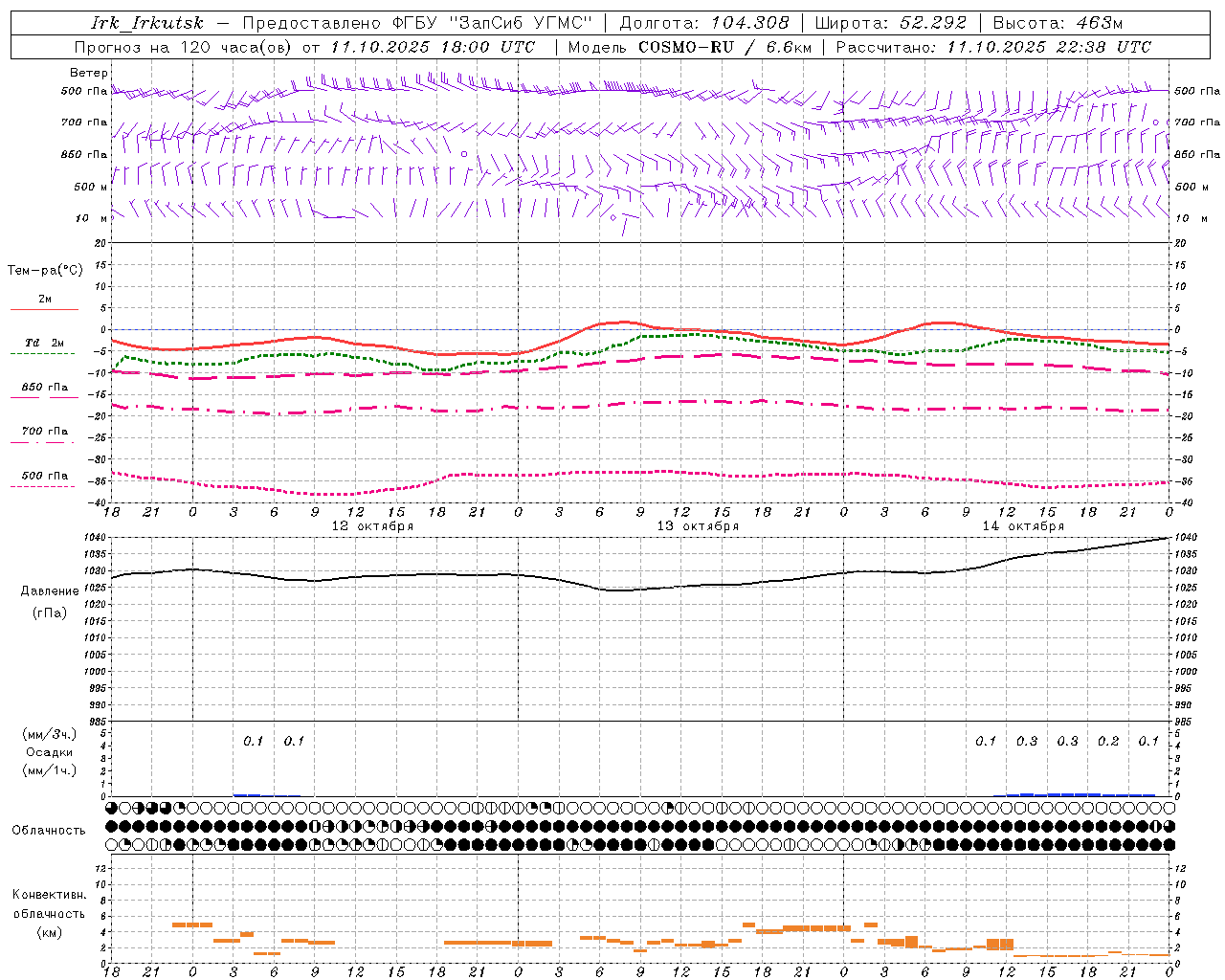Click the Ветер panel label
The image size is (1225, 980).
pos(89,73)
